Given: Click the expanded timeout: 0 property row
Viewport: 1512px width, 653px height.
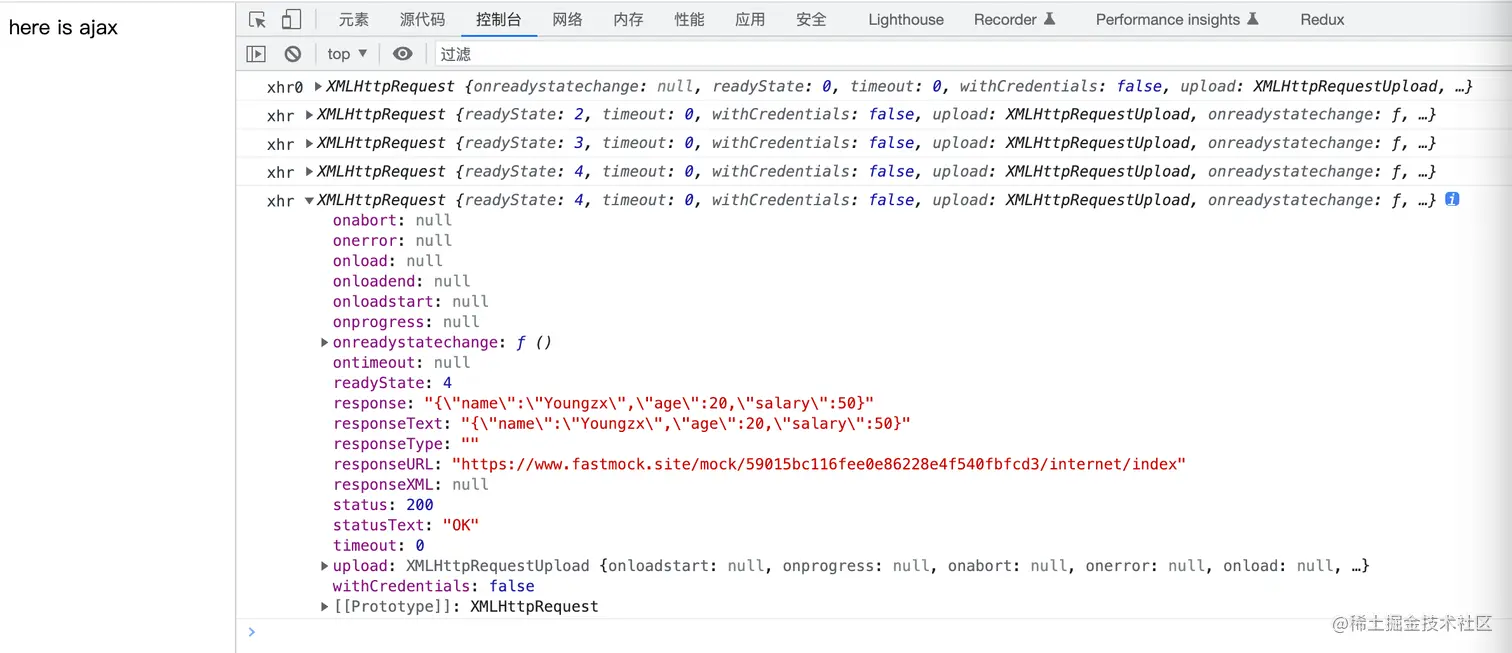Looking at the screenshot, I should click(379, 545).
